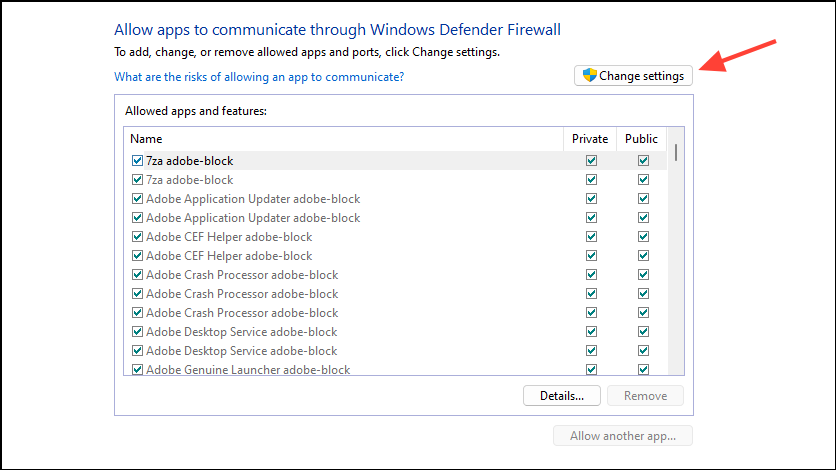Open Details for the selected app
Viewport: 836px width, 470px height.
561,395
